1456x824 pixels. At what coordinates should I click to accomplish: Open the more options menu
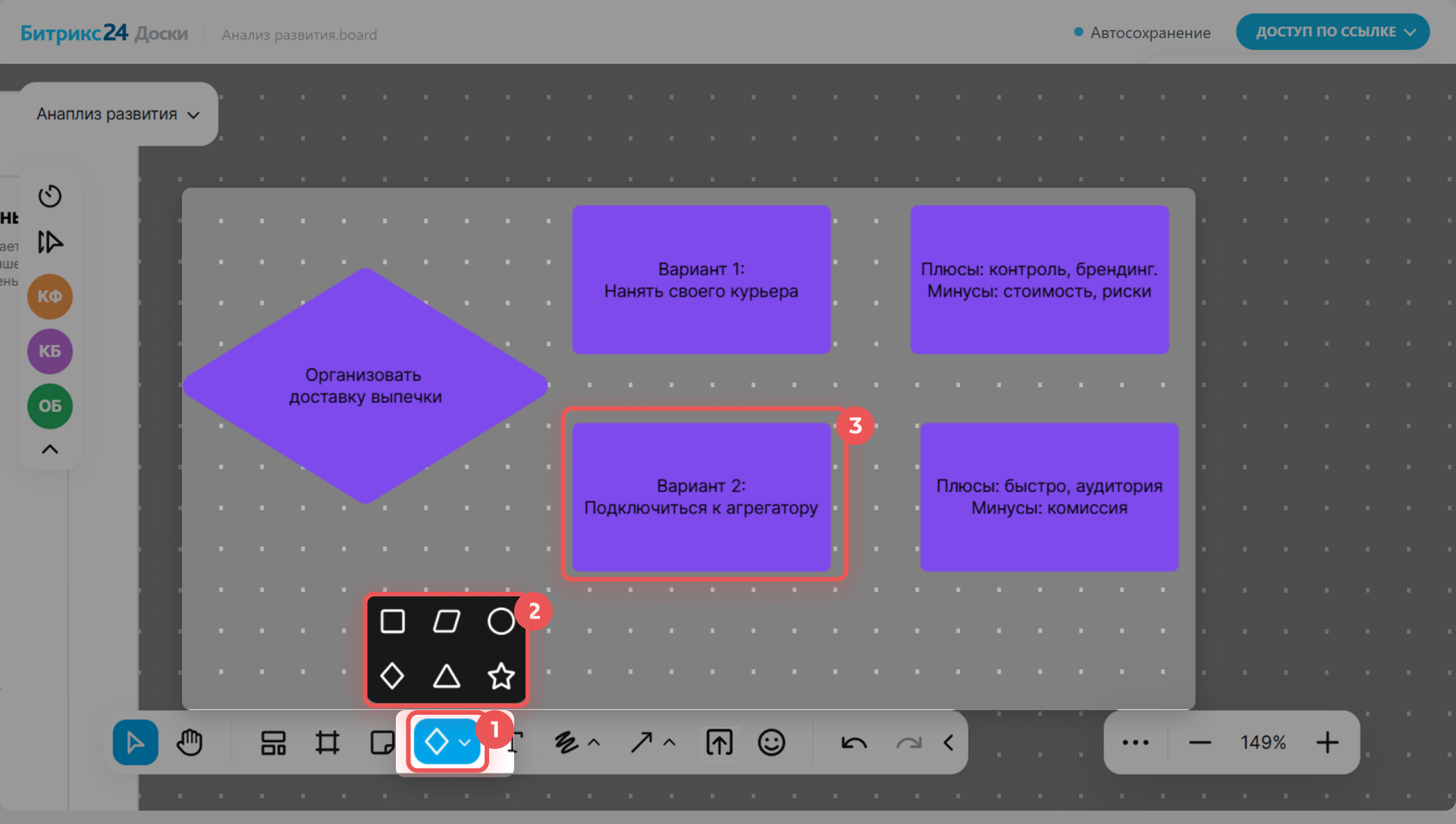1135,742
